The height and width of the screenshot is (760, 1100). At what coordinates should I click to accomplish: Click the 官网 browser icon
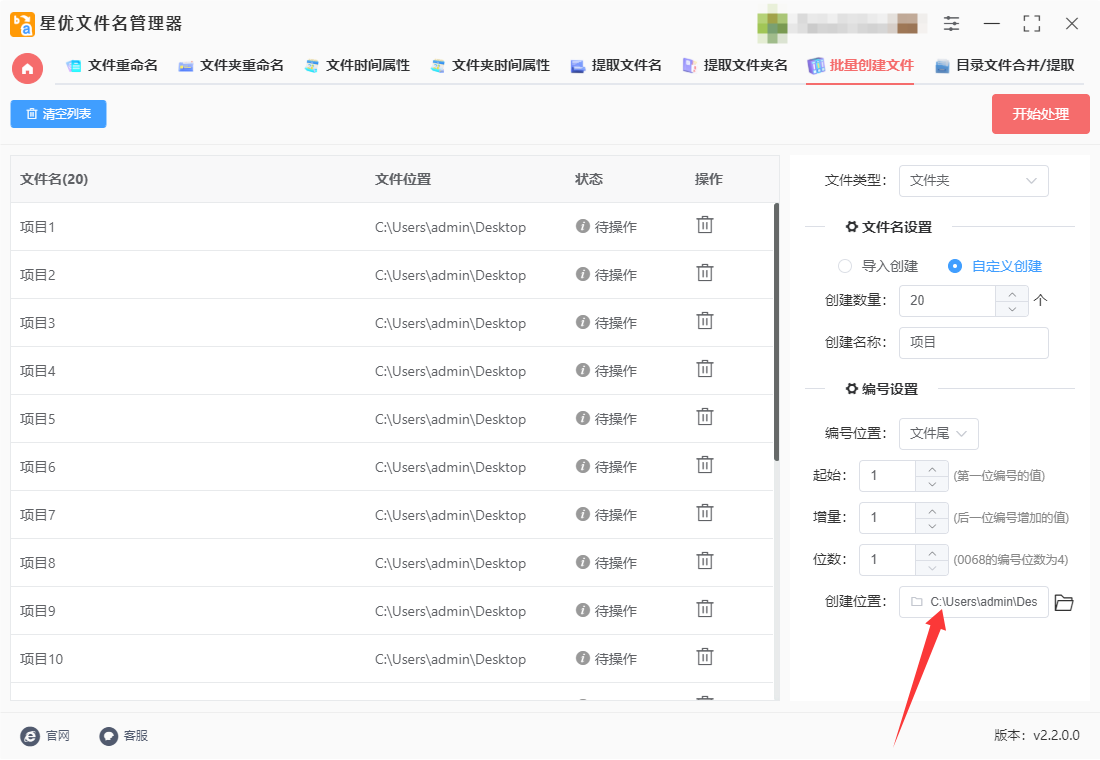(30, 735)
